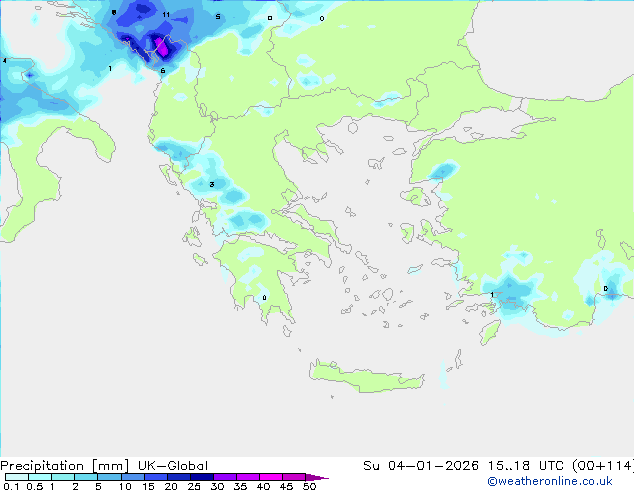Pick the 25–30 mm dark navy swatch
634x490 pixels.
pos(201,477)
